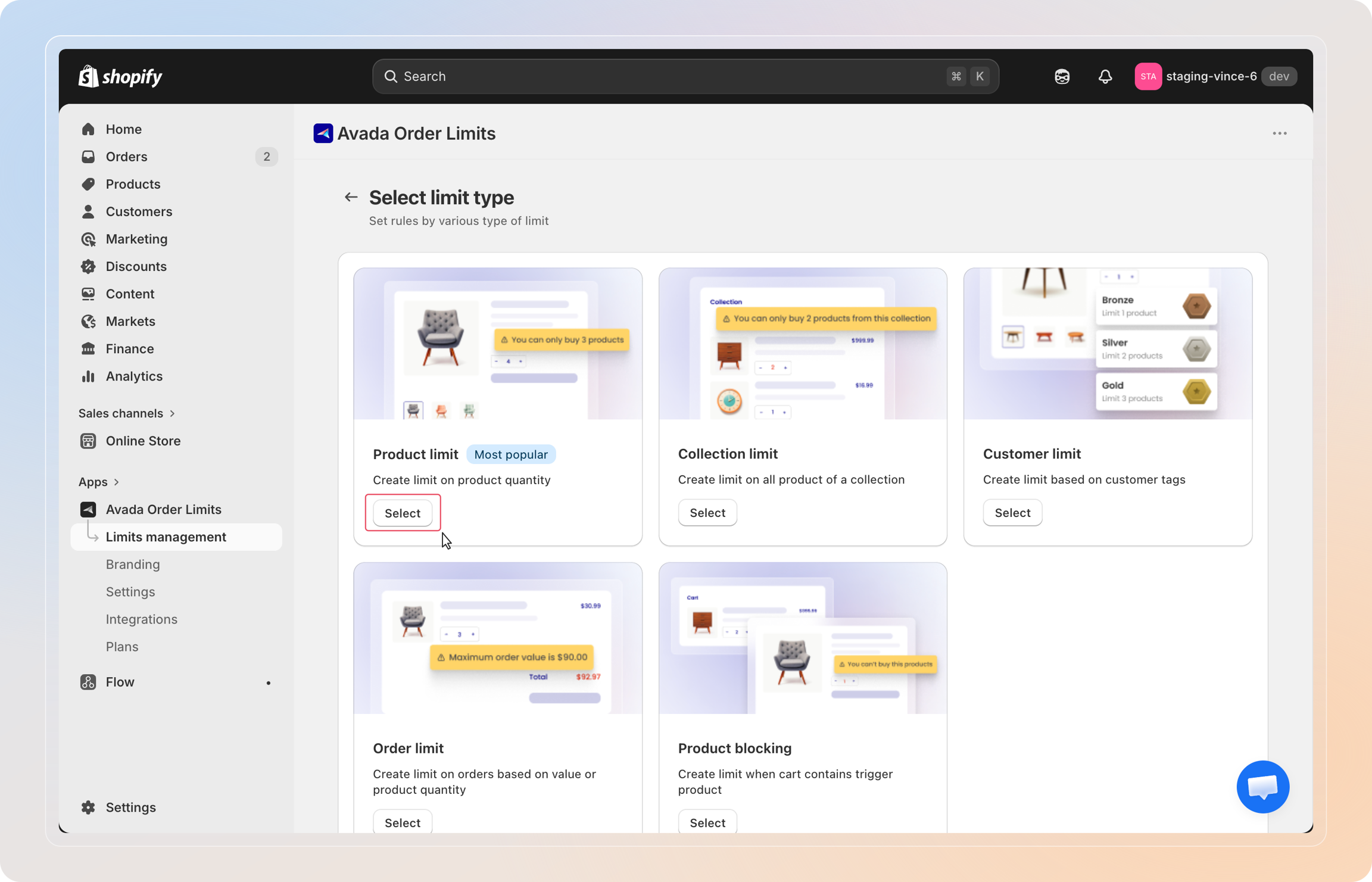Click the Select limit type heading
1372x882 pixels.
click(441, 197)
